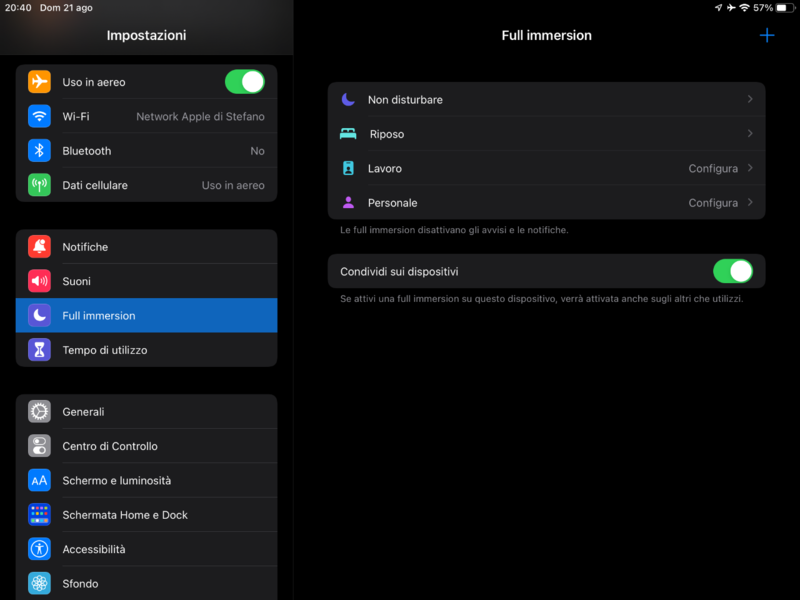Tap the Riposo bed icon

(348, 134)
